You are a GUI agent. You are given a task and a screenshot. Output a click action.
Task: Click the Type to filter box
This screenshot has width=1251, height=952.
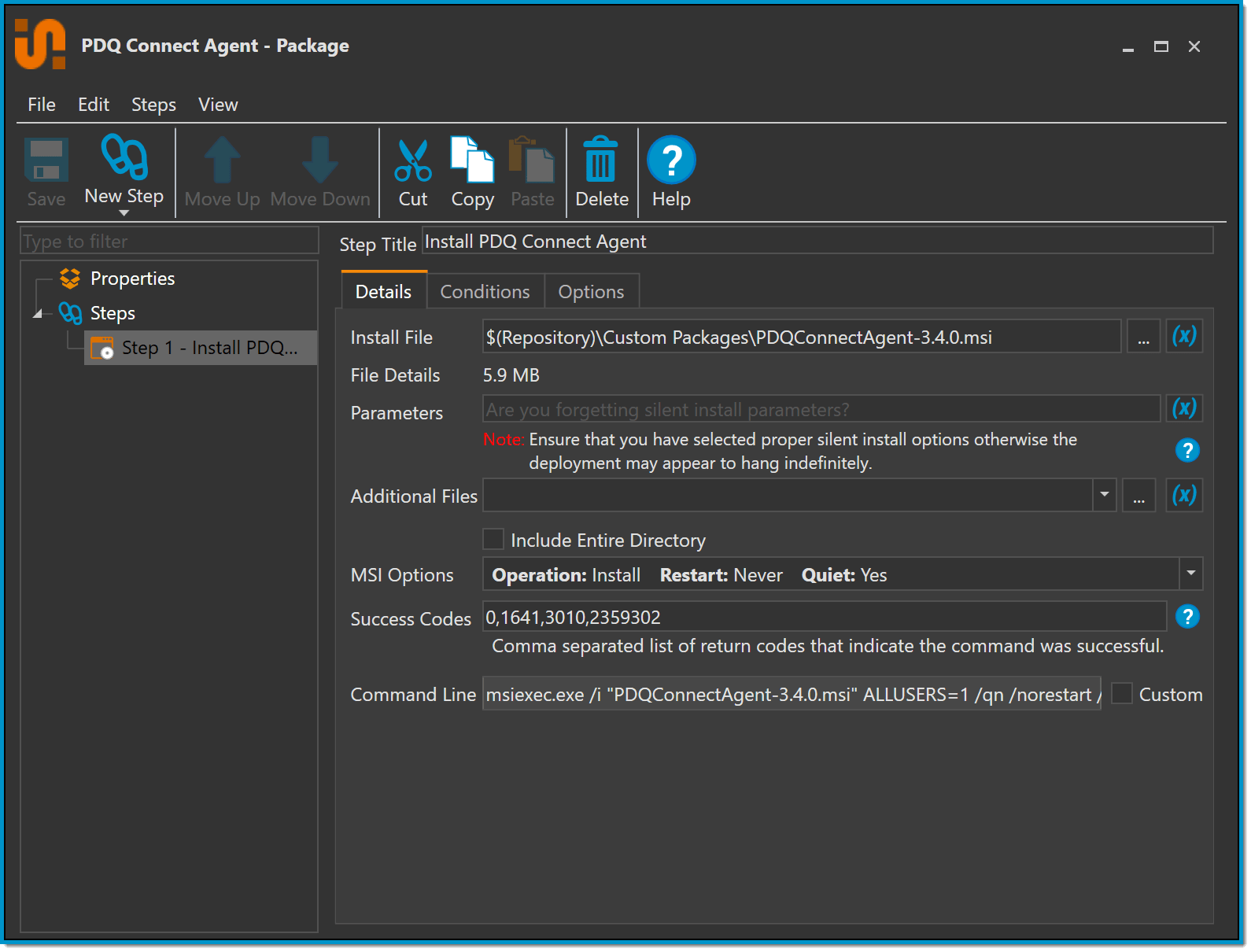click(169, 241)
